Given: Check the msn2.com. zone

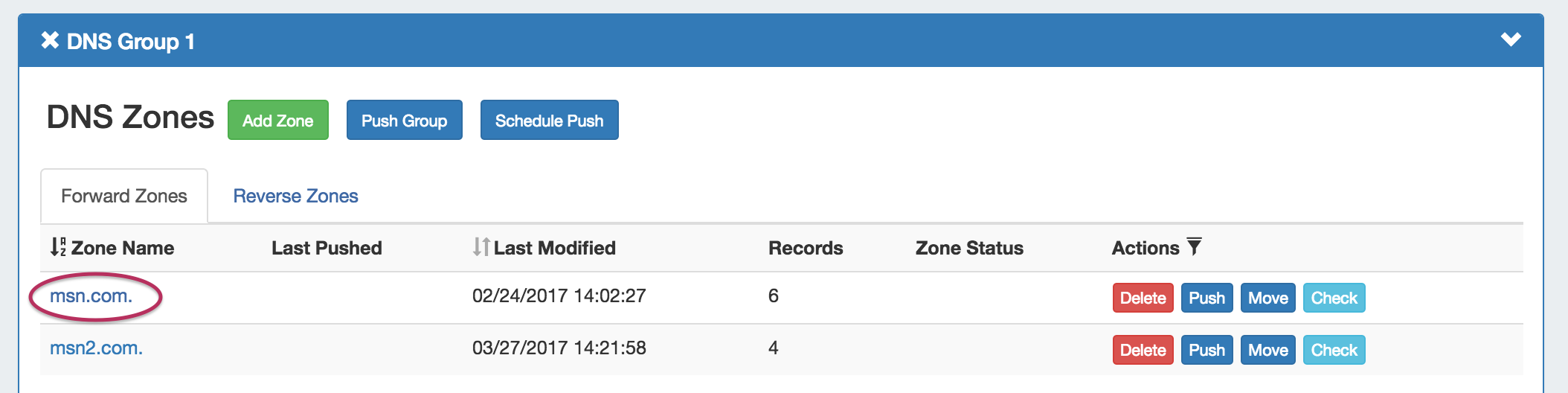Looking at the screenshot, I should coord(1334,350).
